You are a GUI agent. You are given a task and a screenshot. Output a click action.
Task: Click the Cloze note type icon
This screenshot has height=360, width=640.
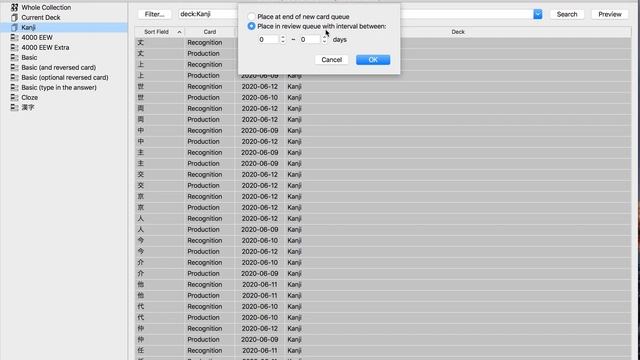click(x=14, y=98)
